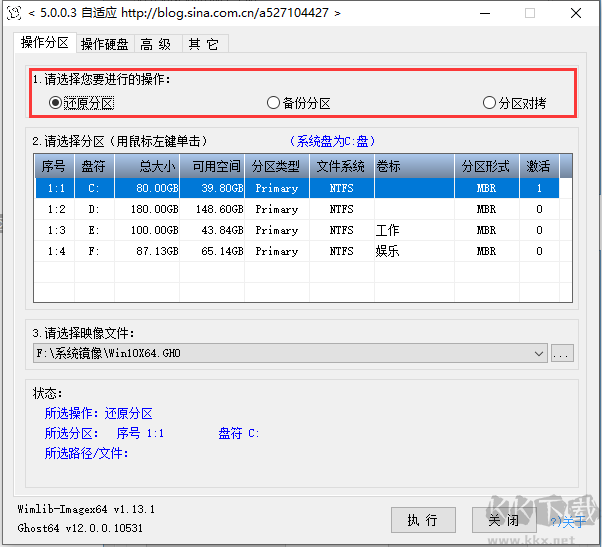Select the F: 娱乐 partition row
Viewport: 602px width, 547px height.
point(300,251)
